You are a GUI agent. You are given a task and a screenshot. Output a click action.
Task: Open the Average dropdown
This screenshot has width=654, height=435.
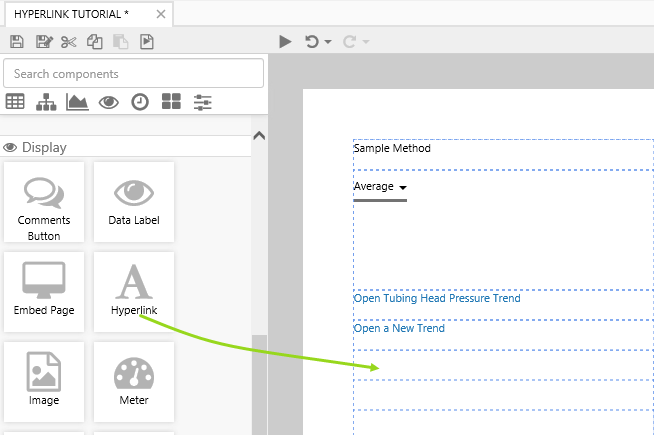pyautogui.click(x=380, y=187)
